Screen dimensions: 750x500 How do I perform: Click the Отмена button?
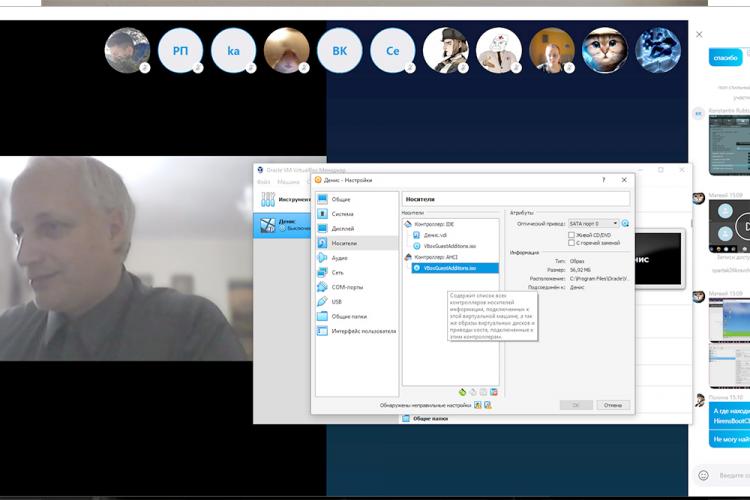(613, 405)
